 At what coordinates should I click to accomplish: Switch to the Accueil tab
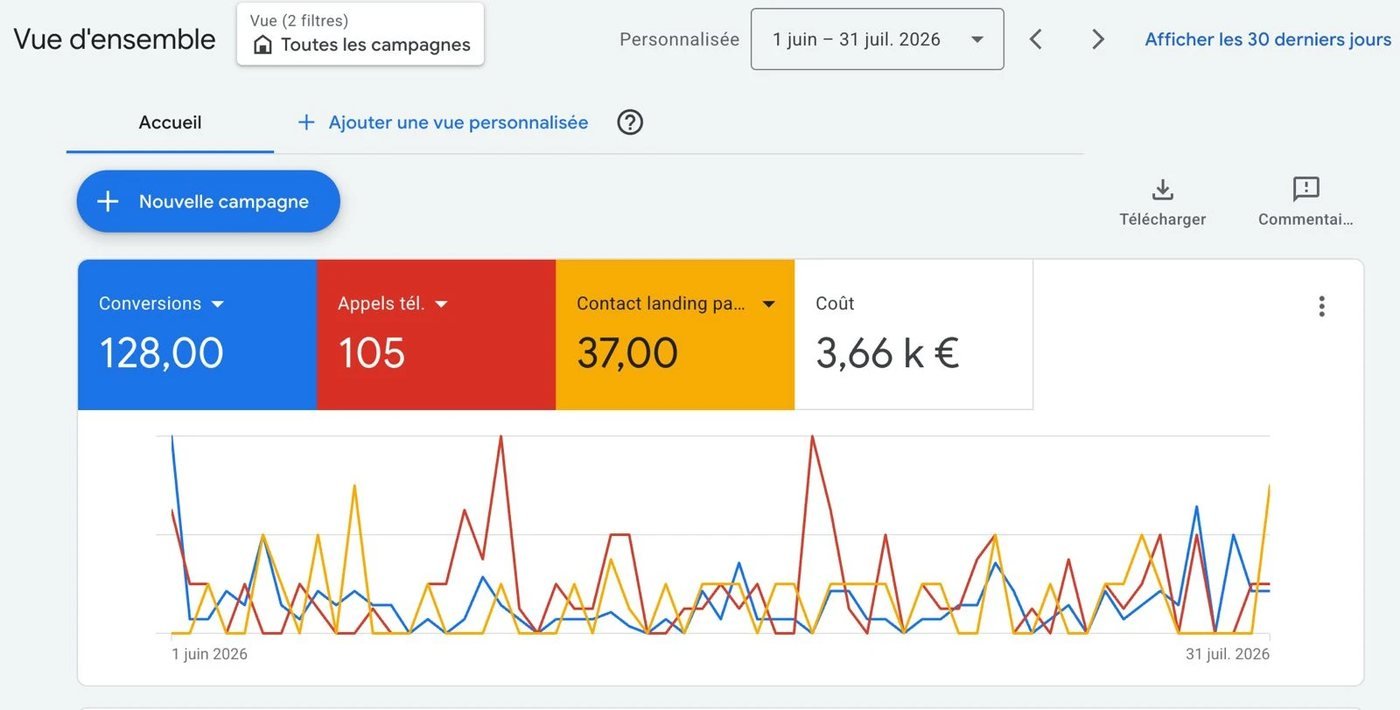(x=170, y=122)
